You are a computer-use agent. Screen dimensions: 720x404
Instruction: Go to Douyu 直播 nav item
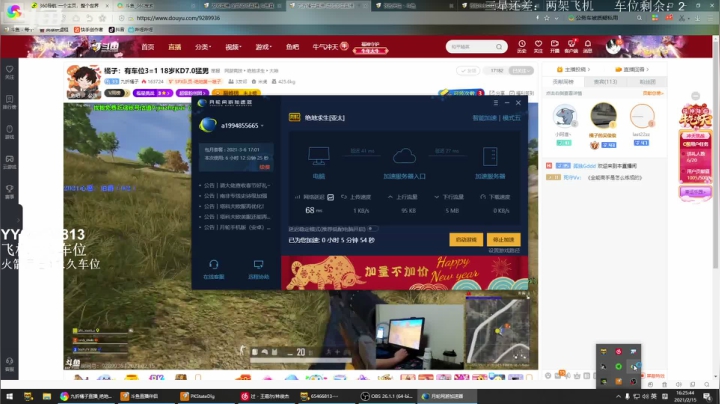(x=174, y=47)
